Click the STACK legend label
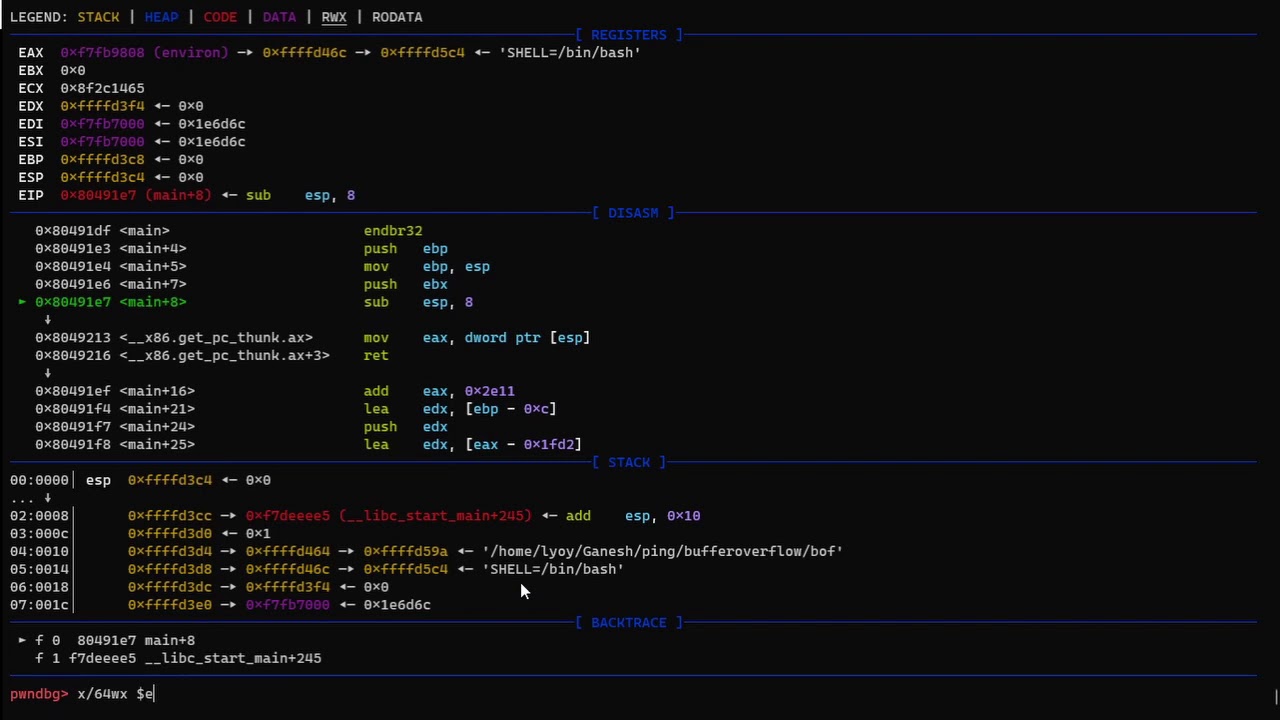1280x720 pixels. pos(98,17)
